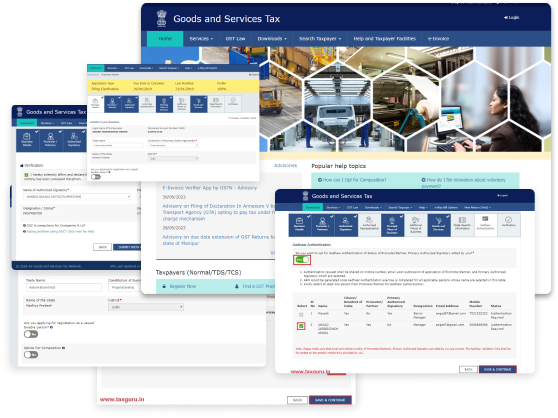Viewport: 558px width, 418px height.
Task: Open voluntary payment intimation help topic
Action: pyautogui.click(x=463, y=183)
